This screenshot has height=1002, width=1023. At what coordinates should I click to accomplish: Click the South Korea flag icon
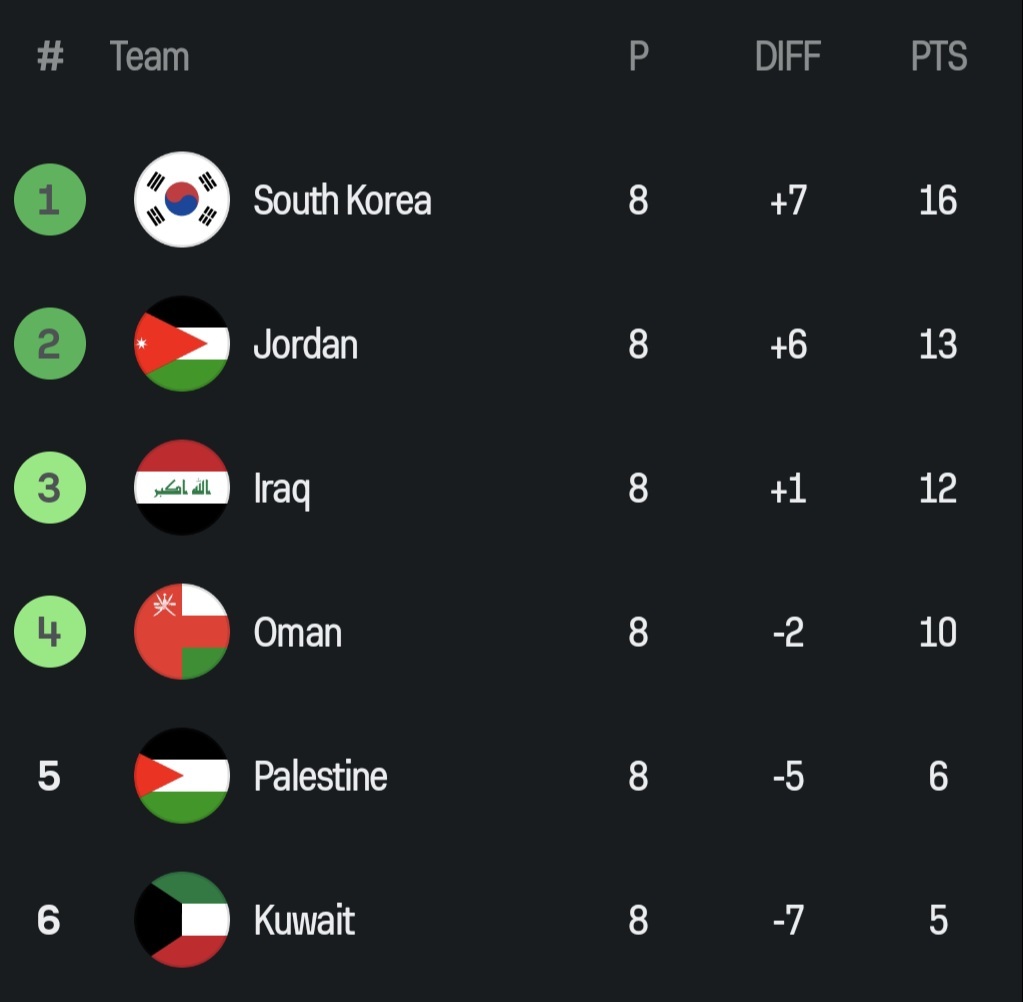[x=182, y=200]
